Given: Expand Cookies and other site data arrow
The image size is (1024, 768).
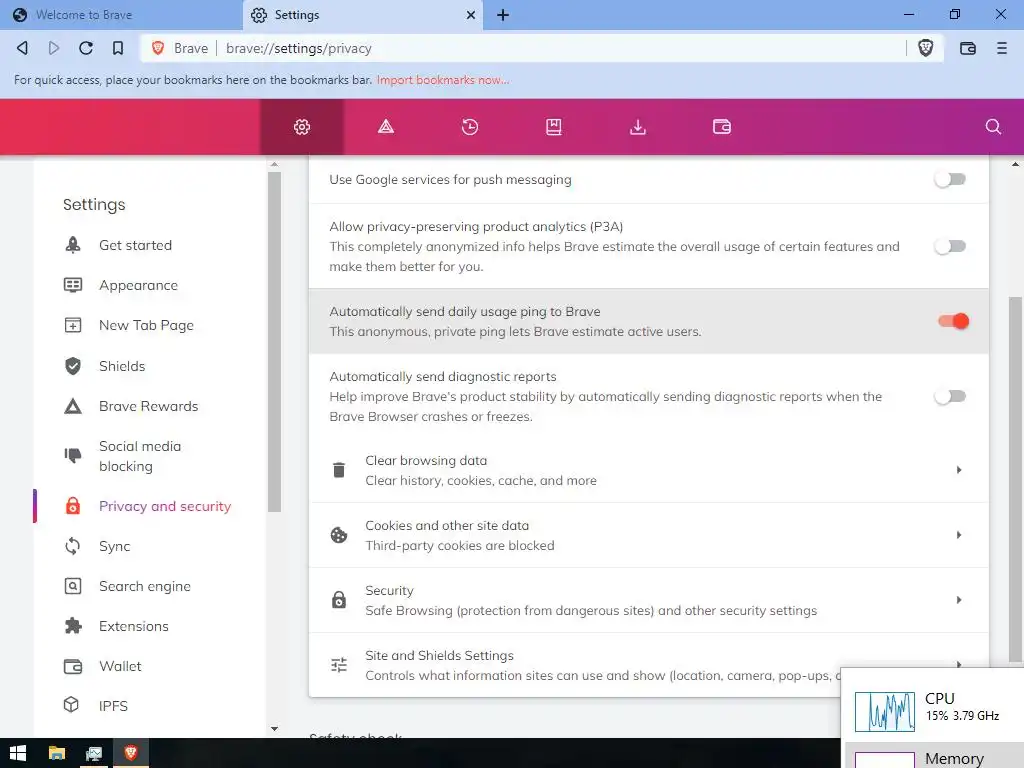Looking at the screenshot, I should click(959, 535).
